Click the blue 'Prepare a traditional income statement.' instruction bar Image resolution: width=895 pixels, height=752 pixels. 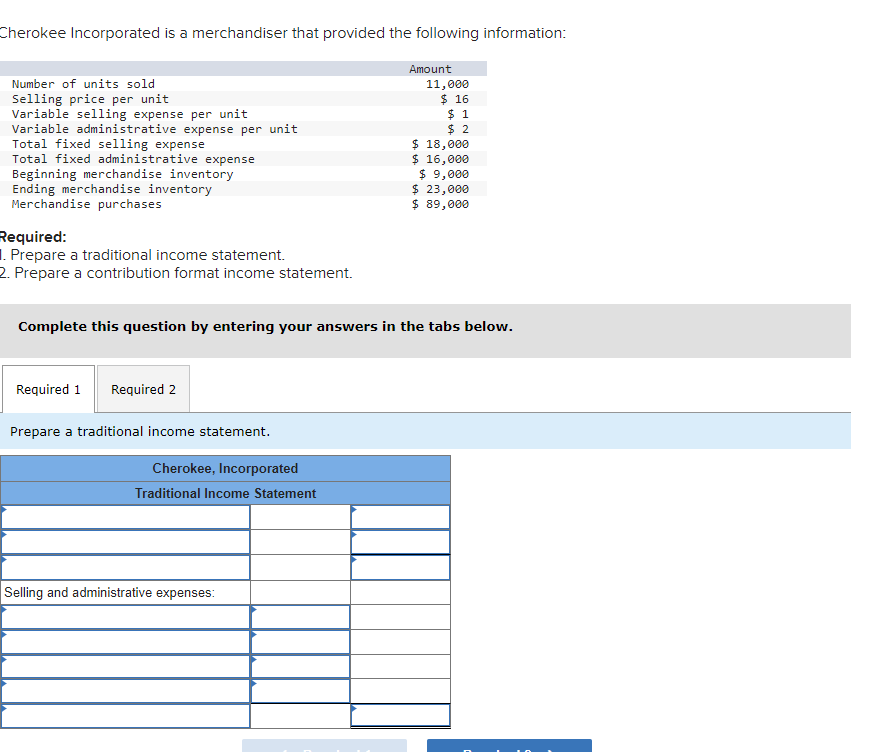[425, 431]
